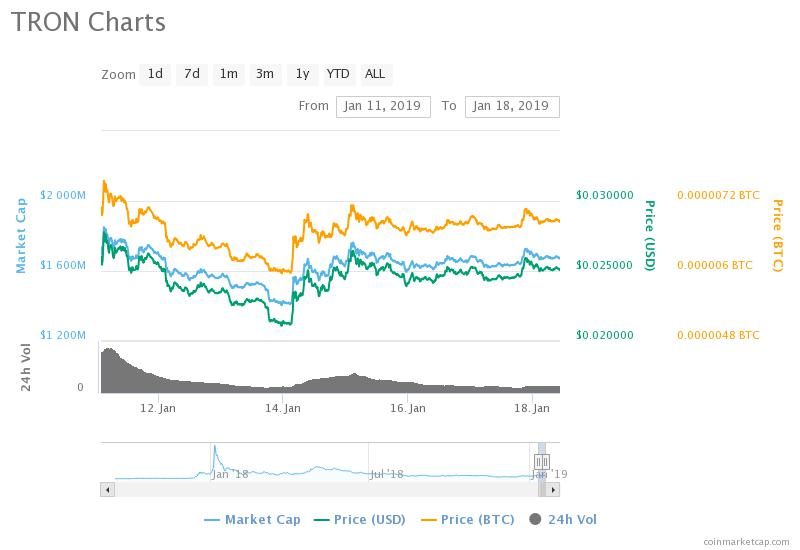Select 1y zoom range

coord(303,74)
